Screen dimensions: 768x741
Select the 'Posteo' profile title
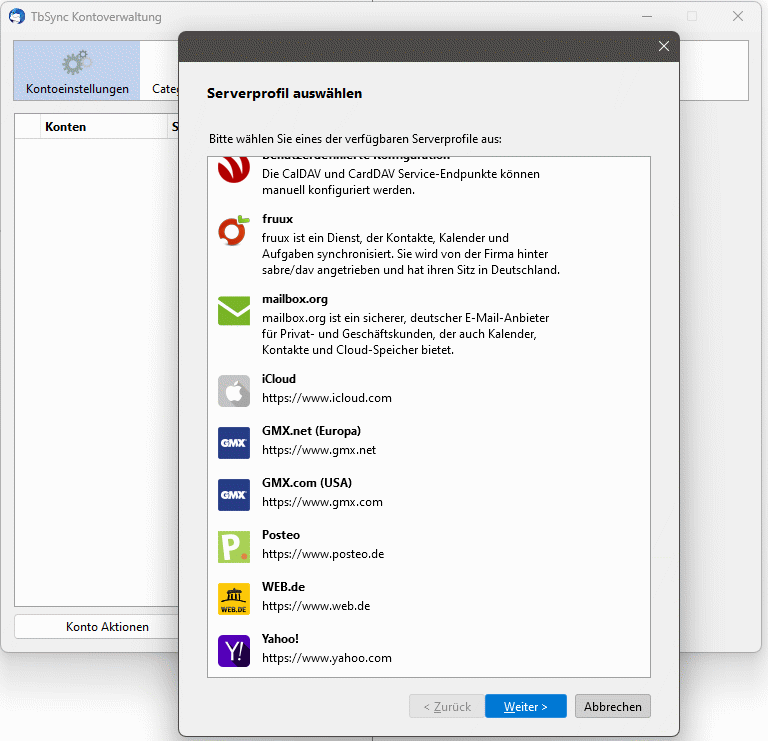coord(281,534)
